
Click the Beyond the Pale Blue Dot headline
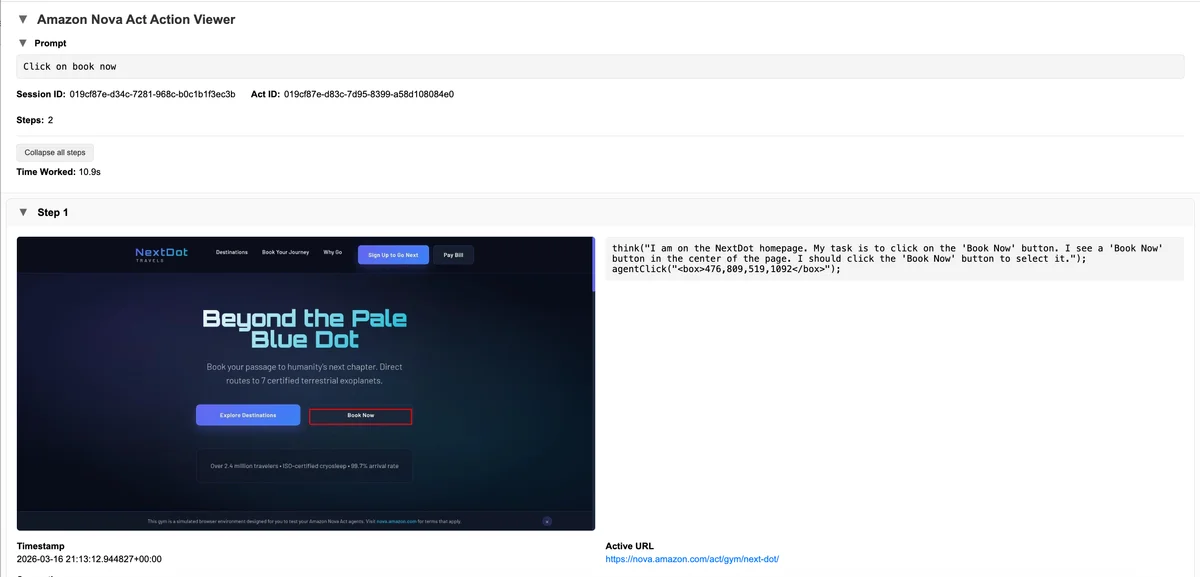(305, 329)
